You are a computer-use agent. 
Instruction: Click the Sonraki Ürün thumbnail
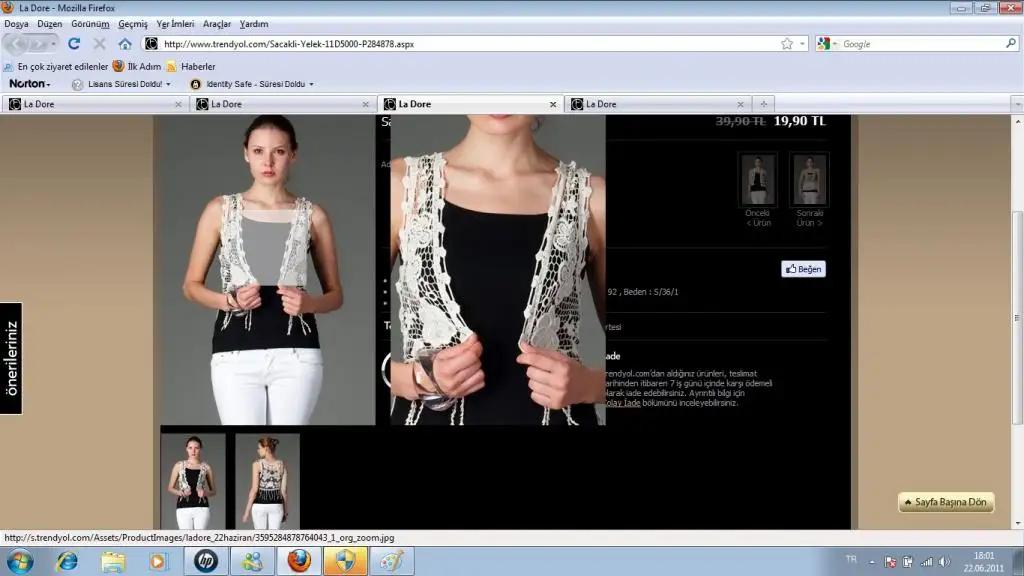[809, 180]
